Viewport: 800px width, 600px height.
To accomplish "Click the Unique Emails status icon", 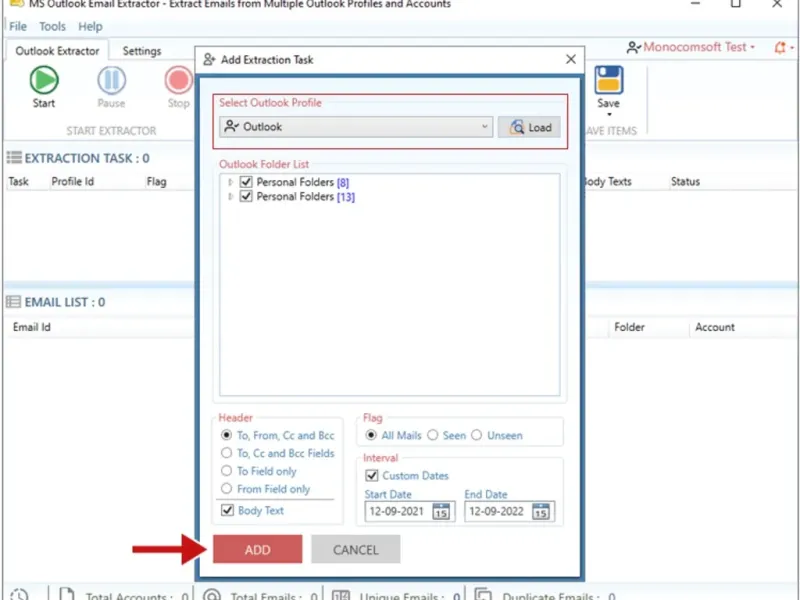I will click(341, 594).
